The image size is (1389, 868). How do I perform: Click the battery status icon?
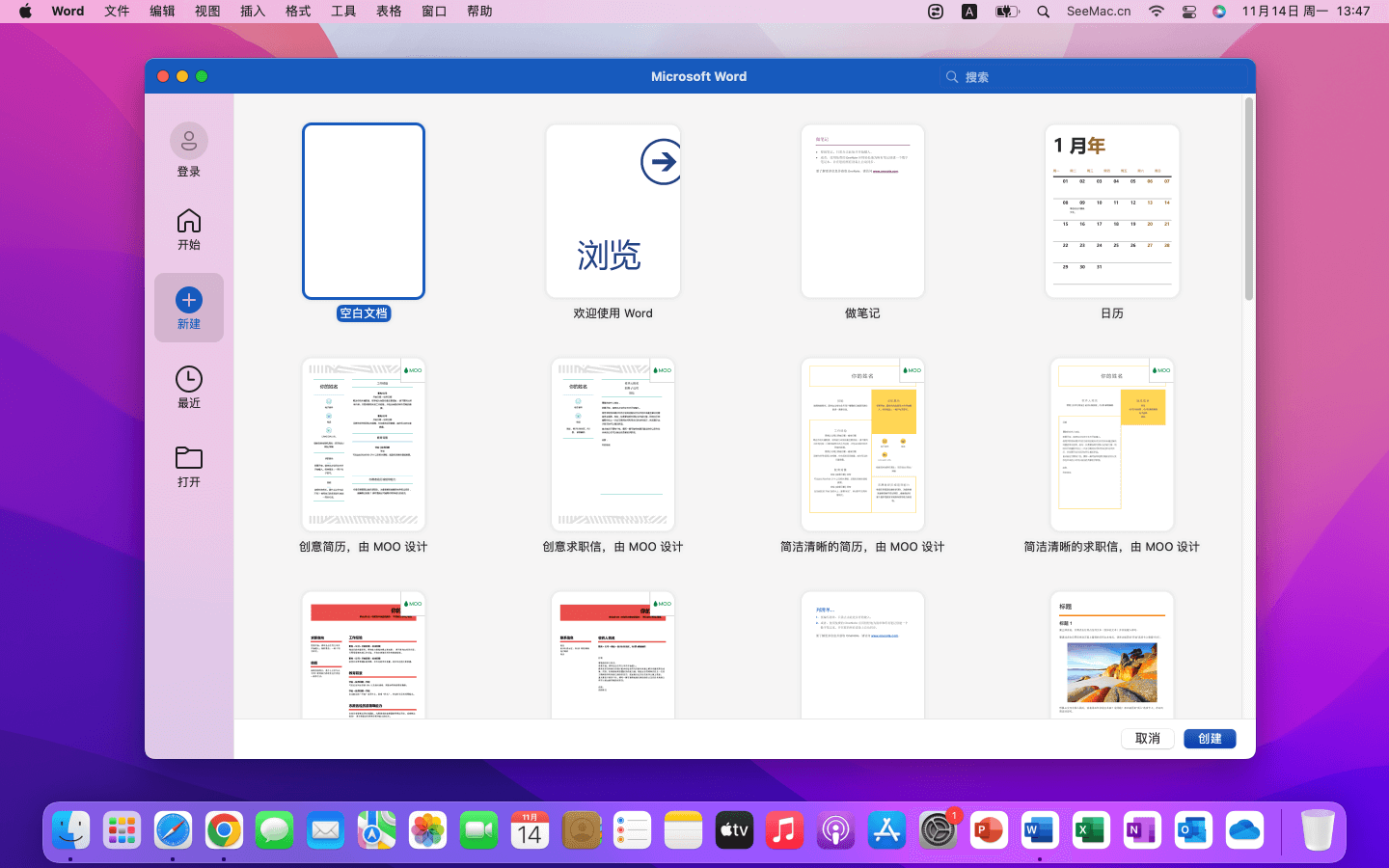pyautogui.click(x=1007, y=12)
